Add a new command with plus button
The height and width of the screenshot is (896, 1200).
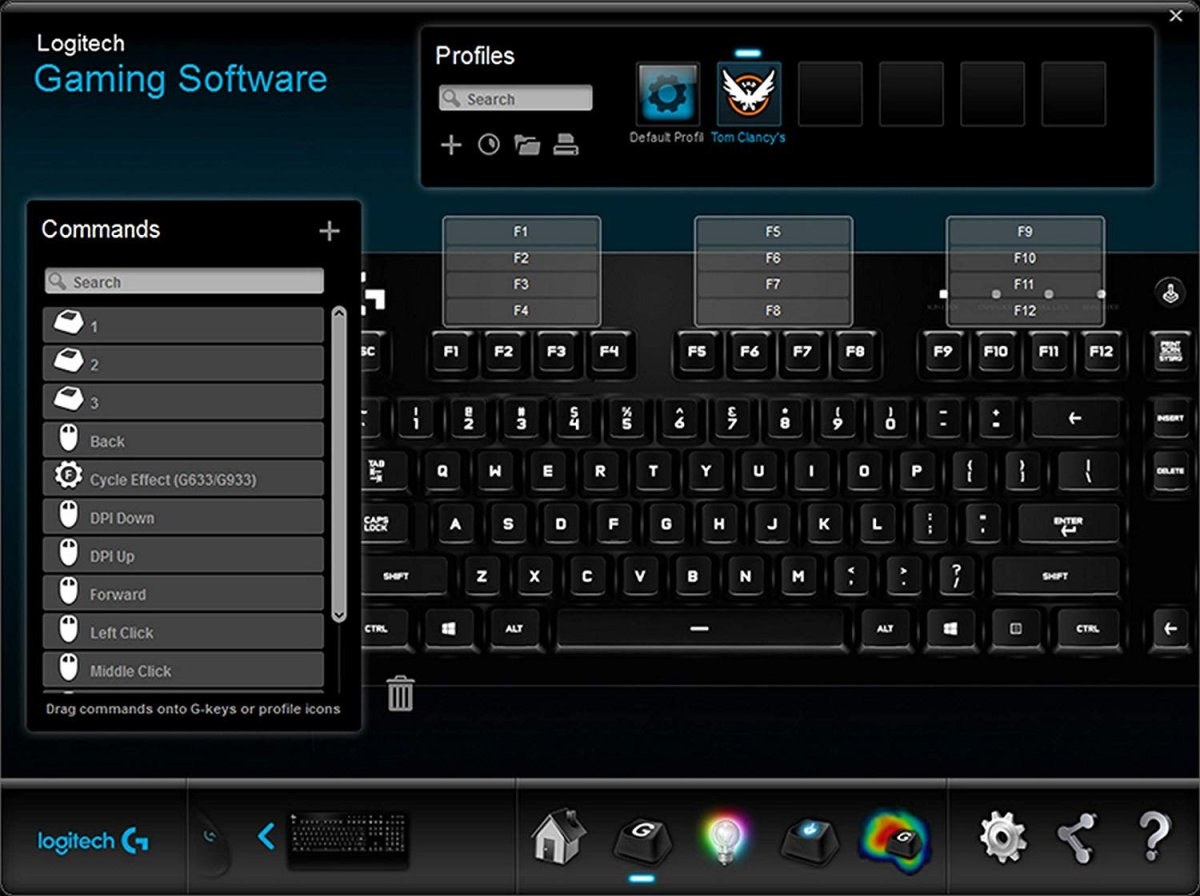tap(329, 231)
